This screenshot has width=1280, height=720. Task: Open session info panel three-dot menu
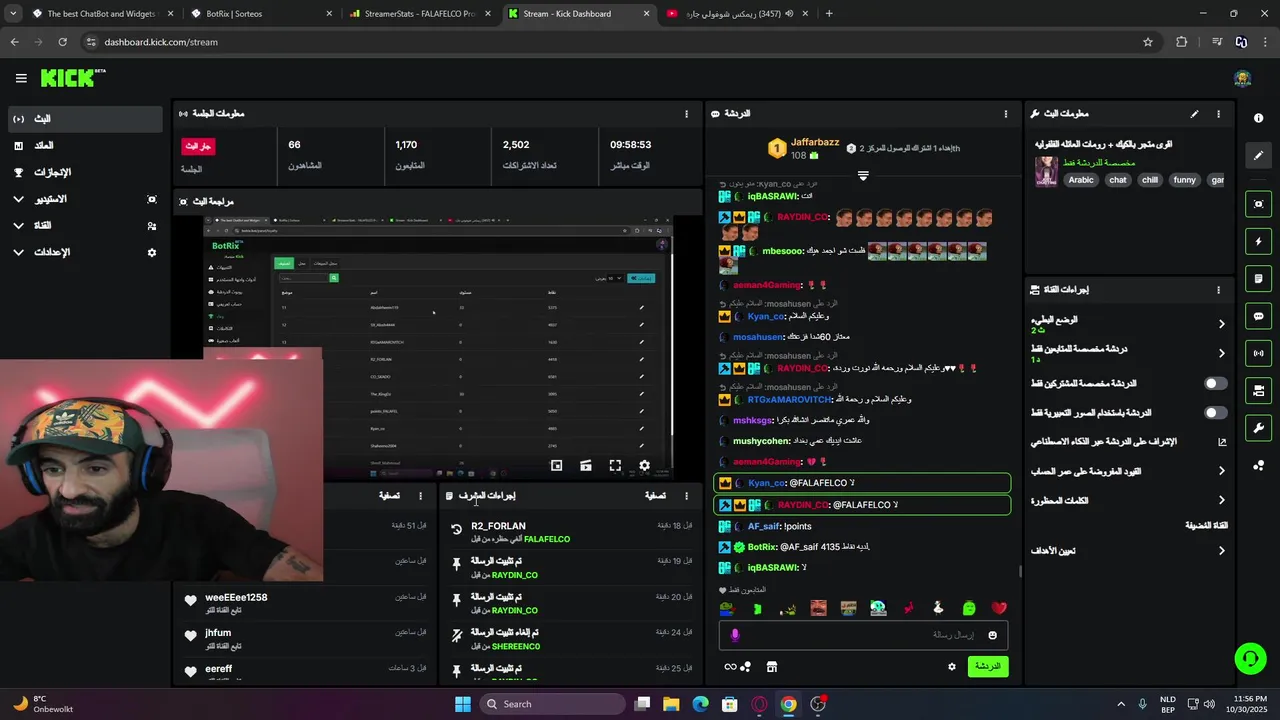[x=686, y=114]
